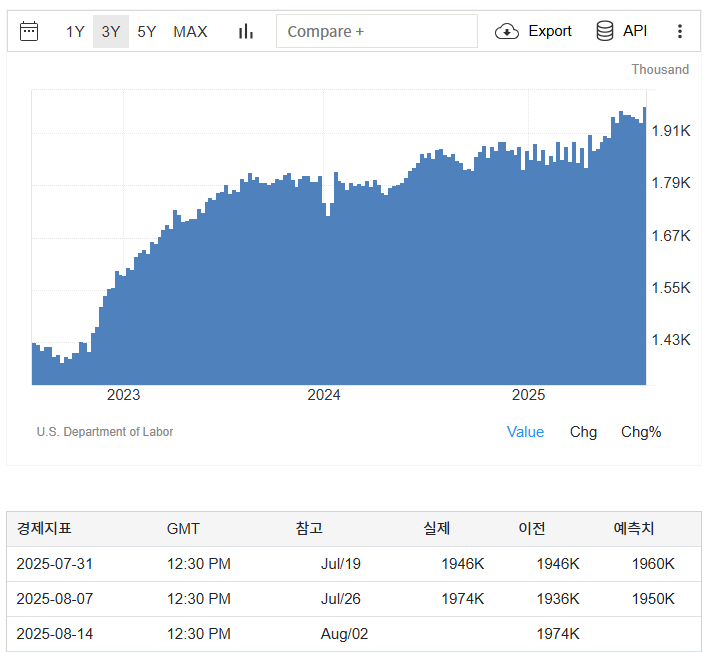Show MAX historical range
This screenshot has width=710, height=652.
click(190, 31)
